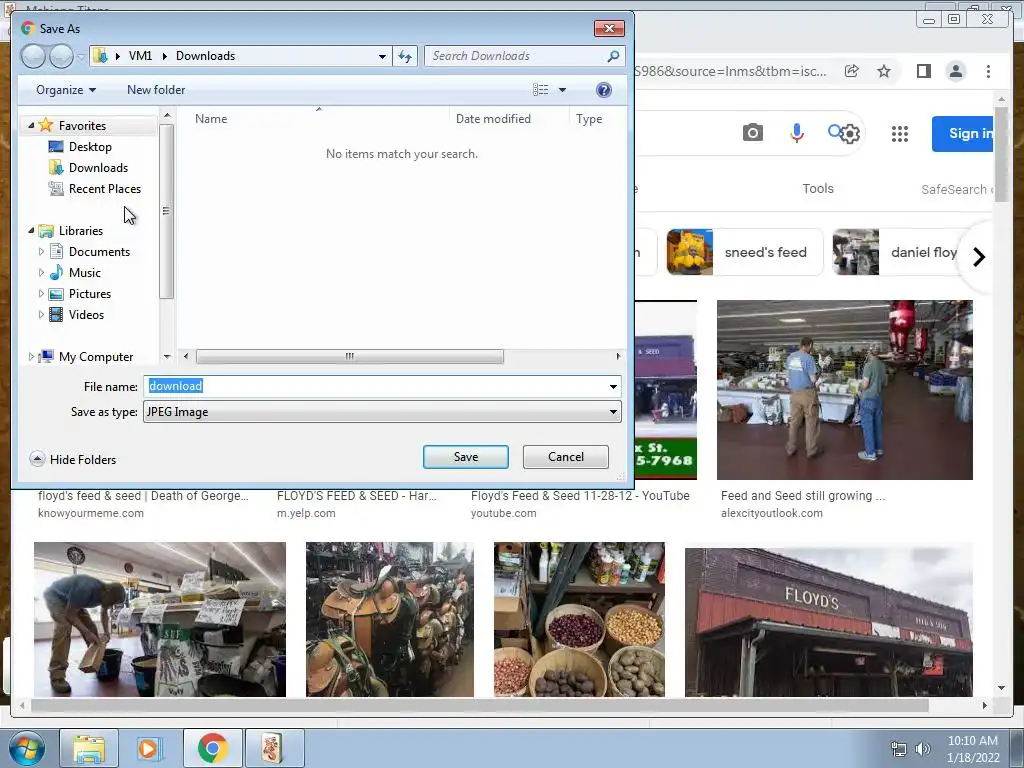The image size is (1024, 768).
Task: Click Hide Folders toggle
Action: 73,460
